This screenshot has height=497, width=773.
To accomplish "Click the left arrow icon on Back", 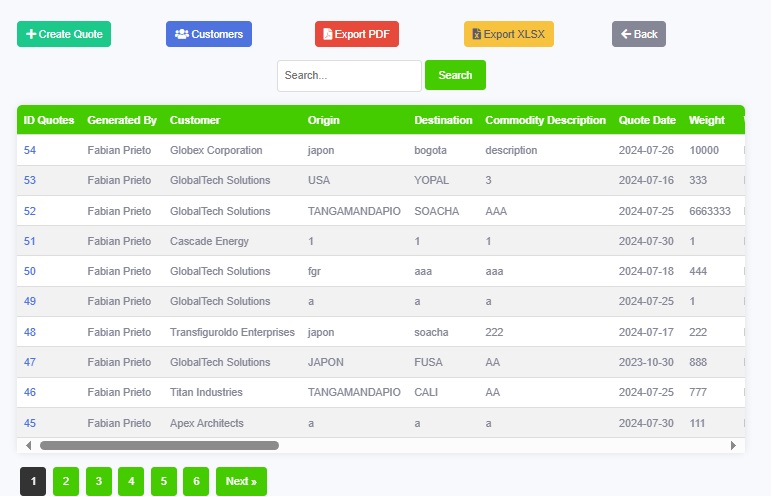I will coord(626,34).
